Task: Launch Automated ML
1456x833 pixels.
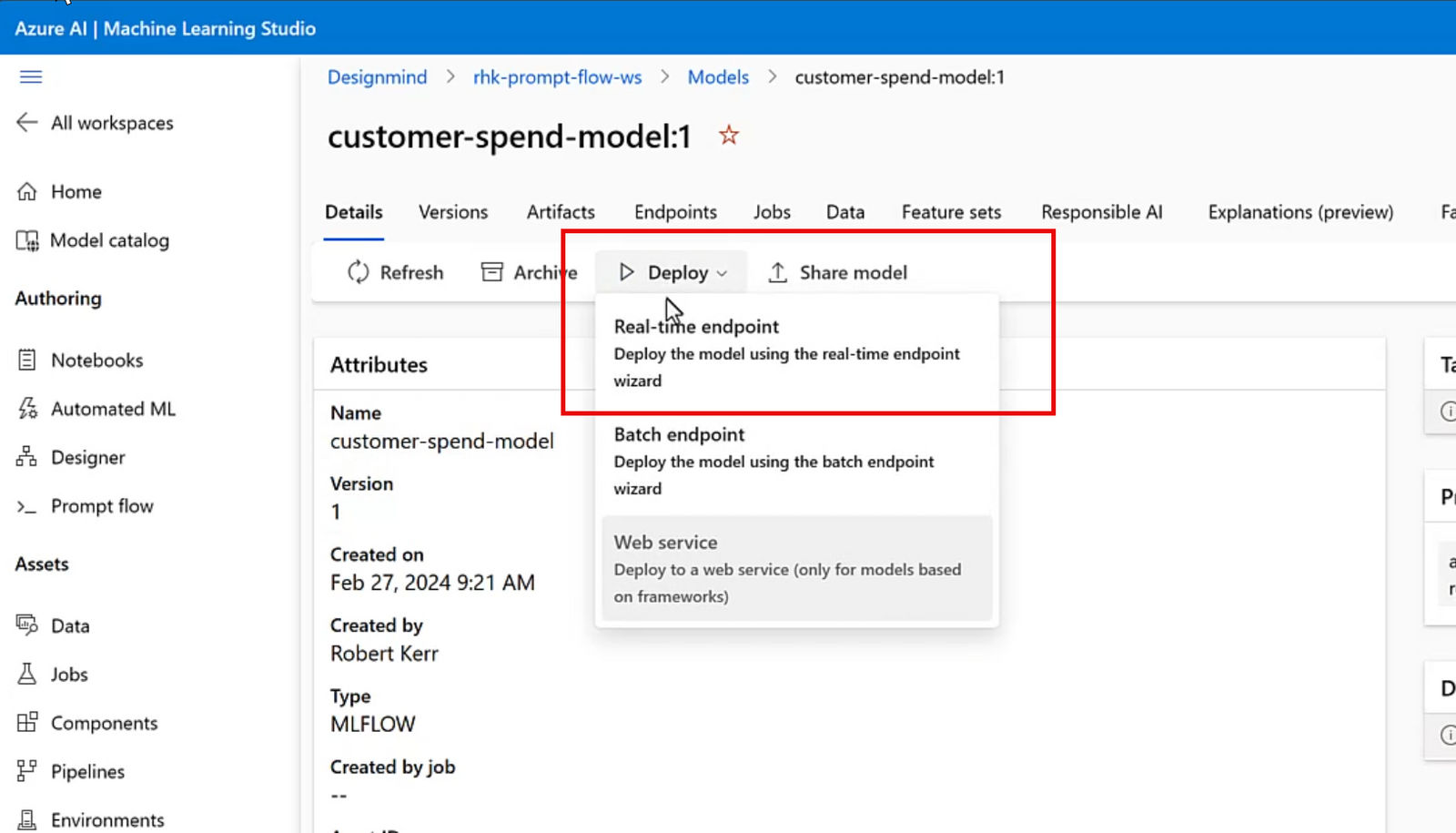Action: (114, 409)
